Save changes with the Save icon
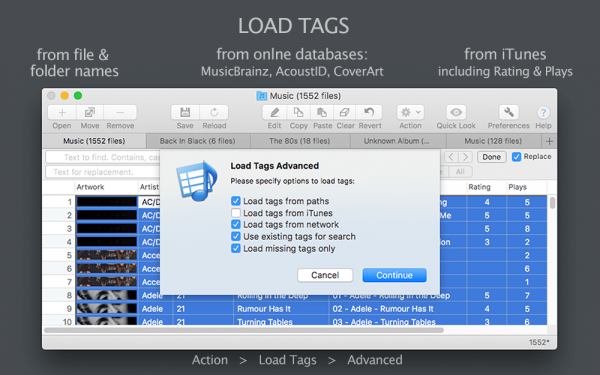 click(185, 112)
